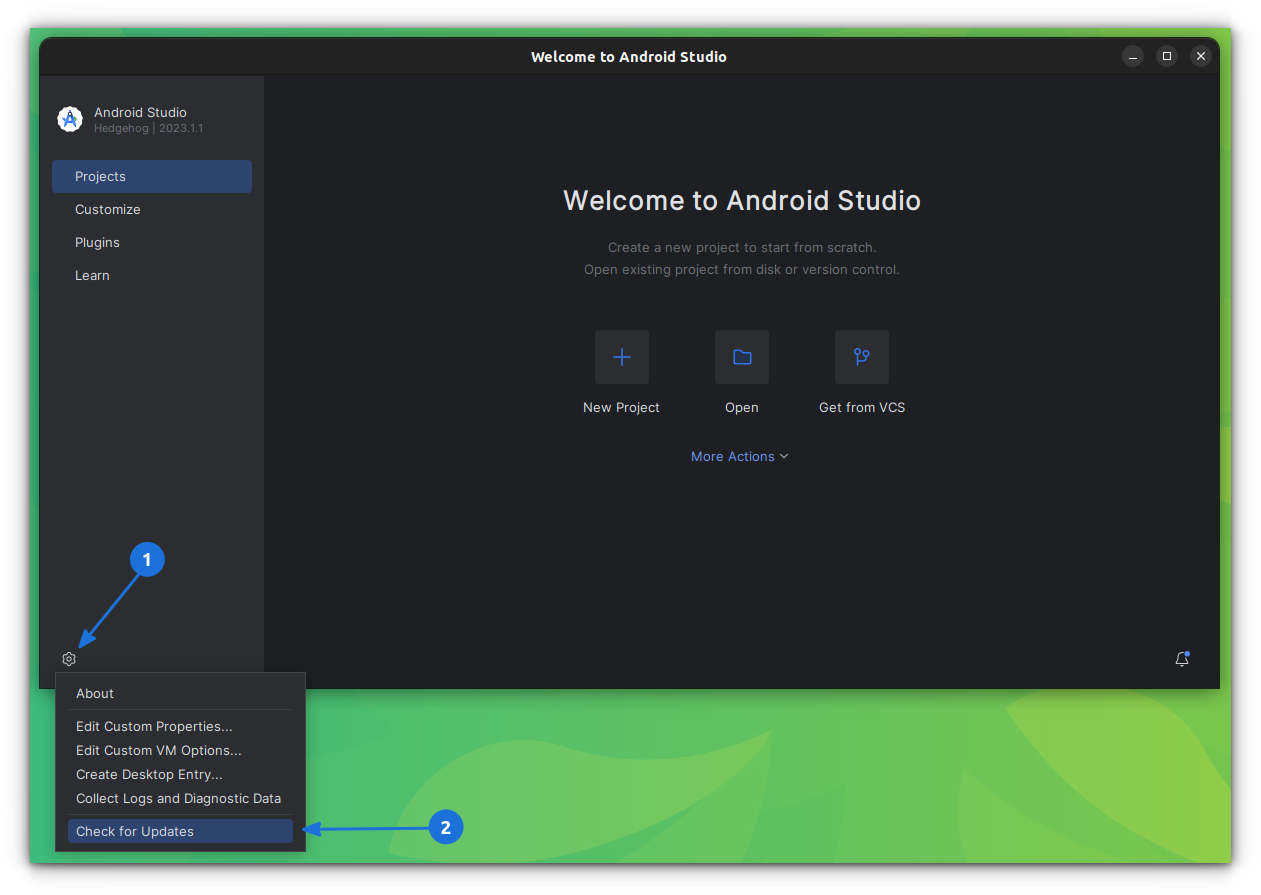Select the Projects sidebar entry
Viewport: 1261px width, 895px height.
click(x=100, y=176)
